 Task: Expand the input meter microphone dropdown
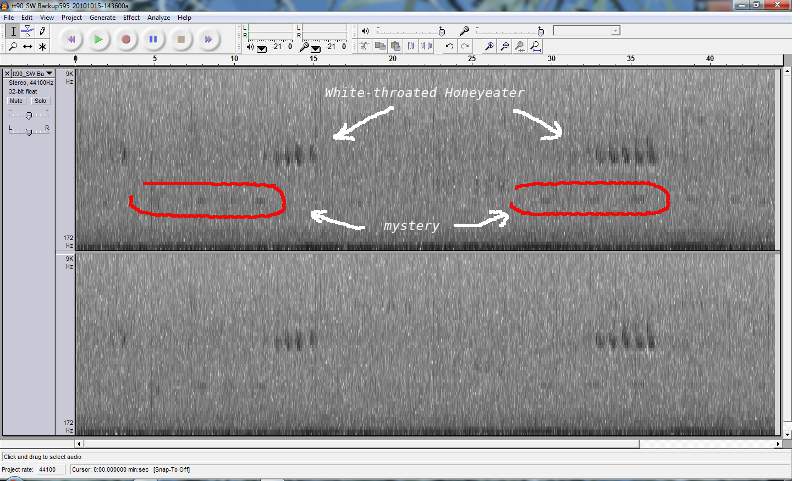point(315,47)
